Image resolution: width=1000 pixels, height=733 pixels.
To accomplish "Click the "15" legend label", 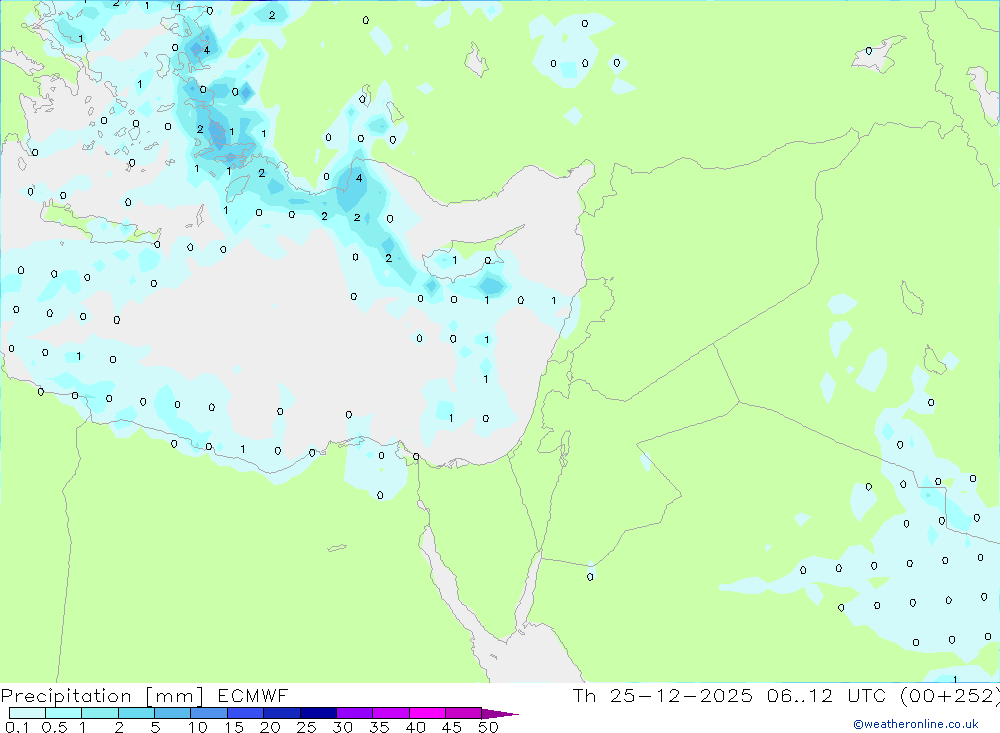I will [x=234, y=727].
